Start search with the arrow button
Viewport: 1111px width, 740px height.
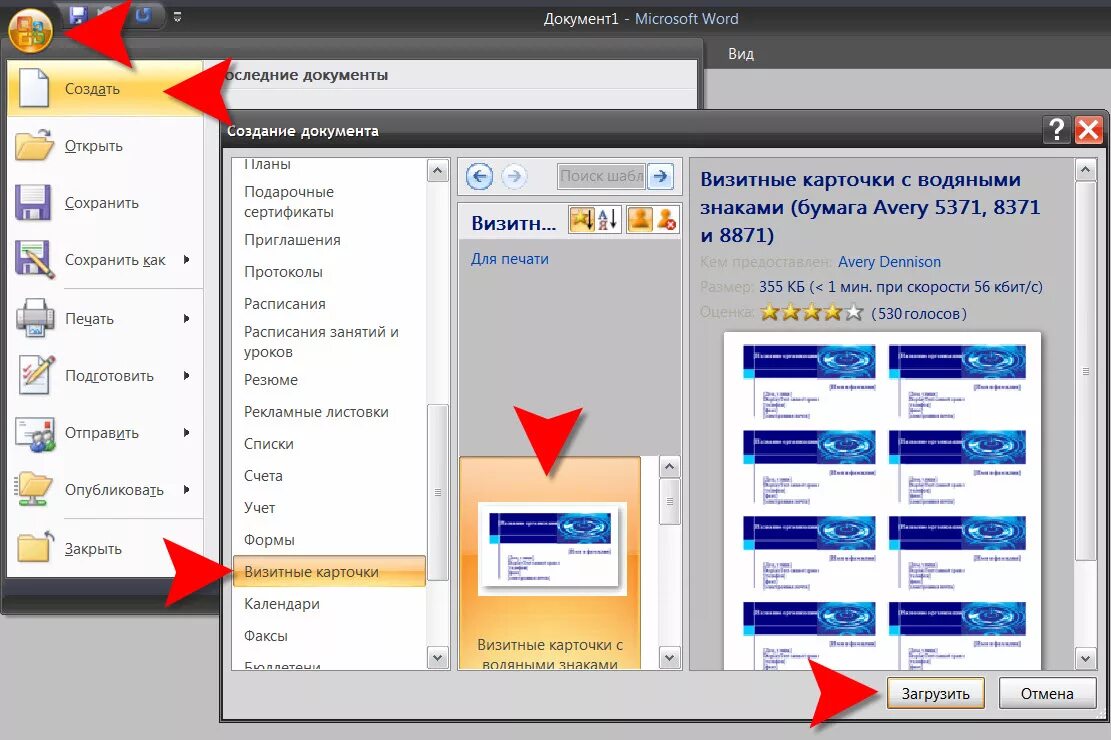point(660,176)
